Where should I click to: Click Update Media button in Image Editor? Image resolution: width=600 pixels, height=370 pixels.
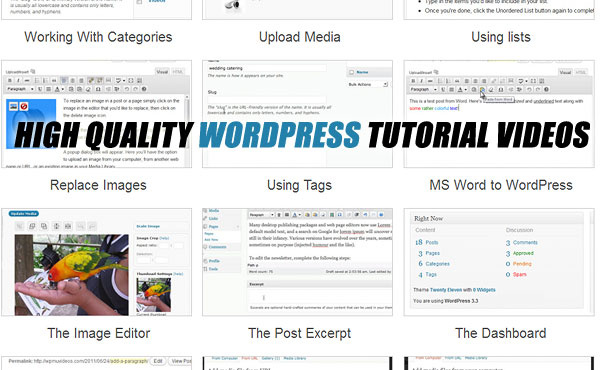(x=24, y=214)
